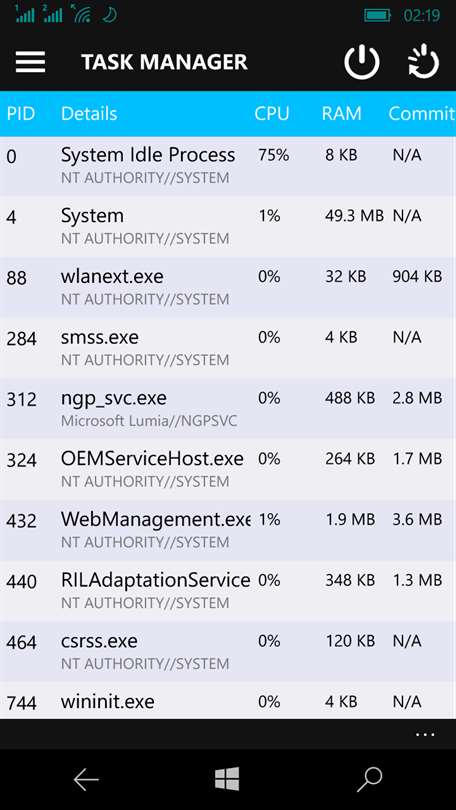Tap the Windows Start button
This screenshot has width=456, height=810.
[x=227, y=778]
